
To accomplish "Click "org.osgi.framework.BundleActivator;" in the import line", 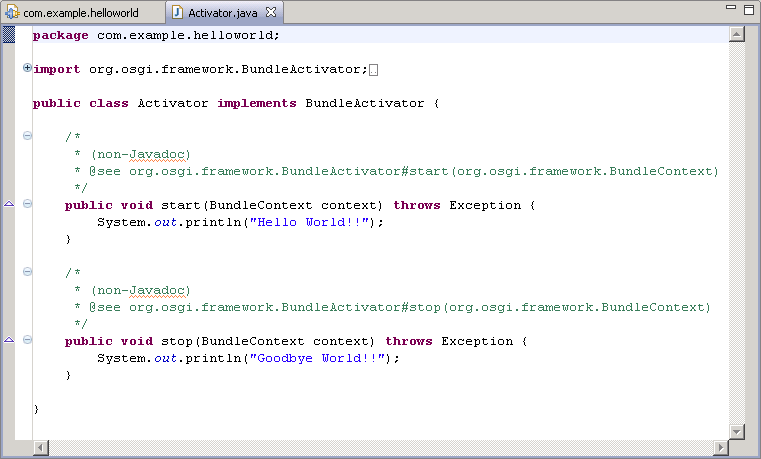I will click(228, 69).
